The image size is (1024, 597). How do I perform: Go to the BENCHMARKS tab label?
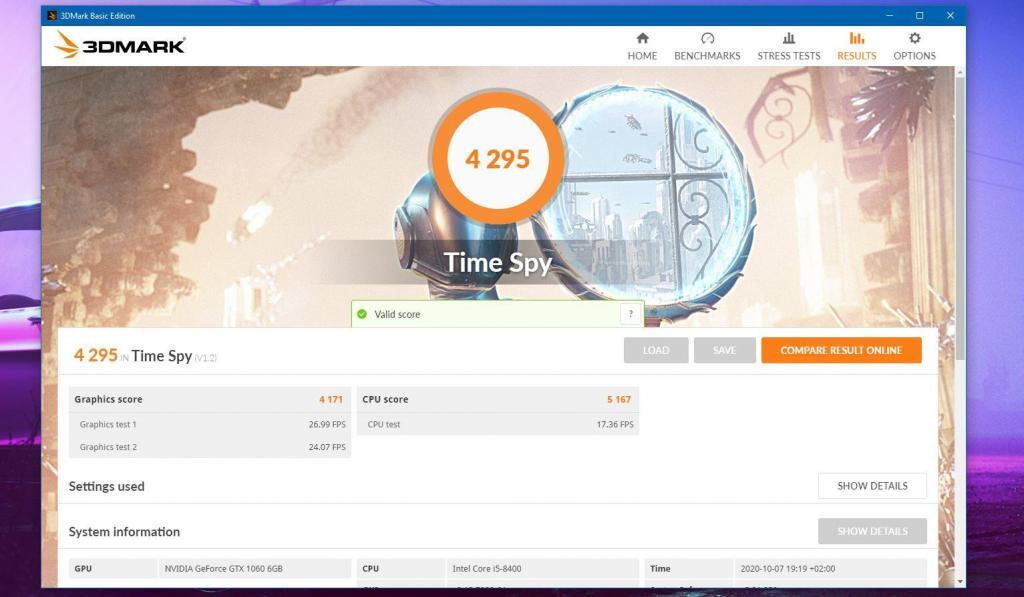707,56
